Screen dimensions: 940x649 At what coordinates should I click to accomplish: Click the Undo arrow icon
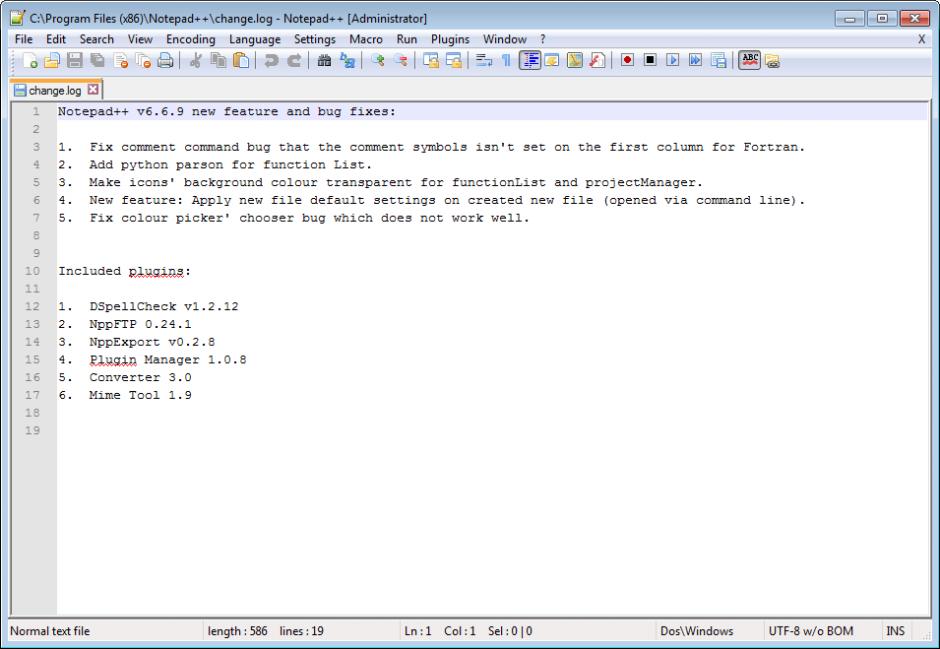coord(271,61)
